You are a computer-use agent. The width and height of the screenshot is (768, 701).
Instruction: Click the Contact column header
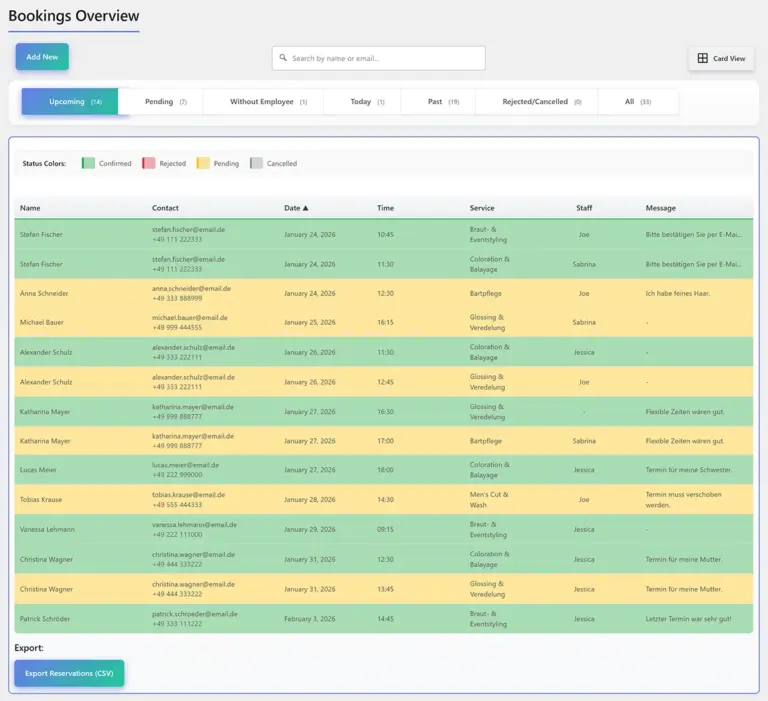click(165, 208)
